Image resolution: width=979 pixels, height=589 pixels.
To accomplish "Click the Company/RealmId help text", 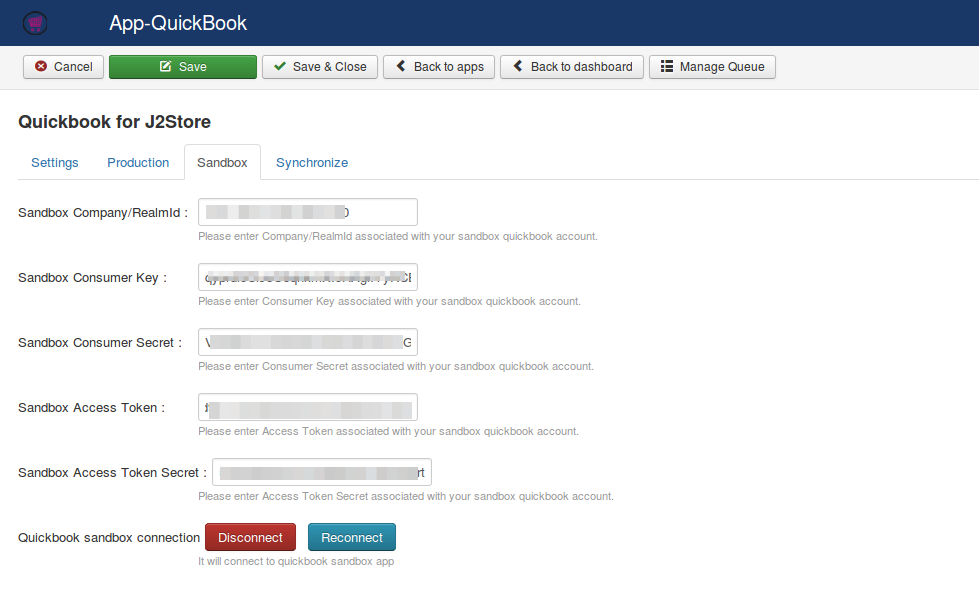I will [398, 236].
